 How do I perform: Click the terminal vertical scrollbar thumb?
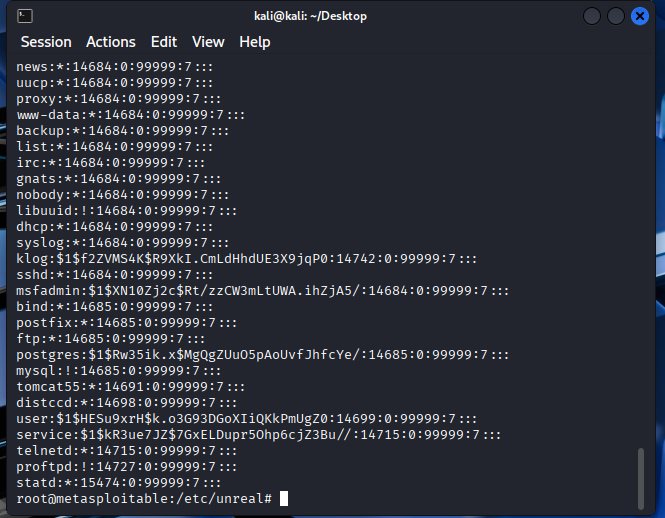point(641,479)
